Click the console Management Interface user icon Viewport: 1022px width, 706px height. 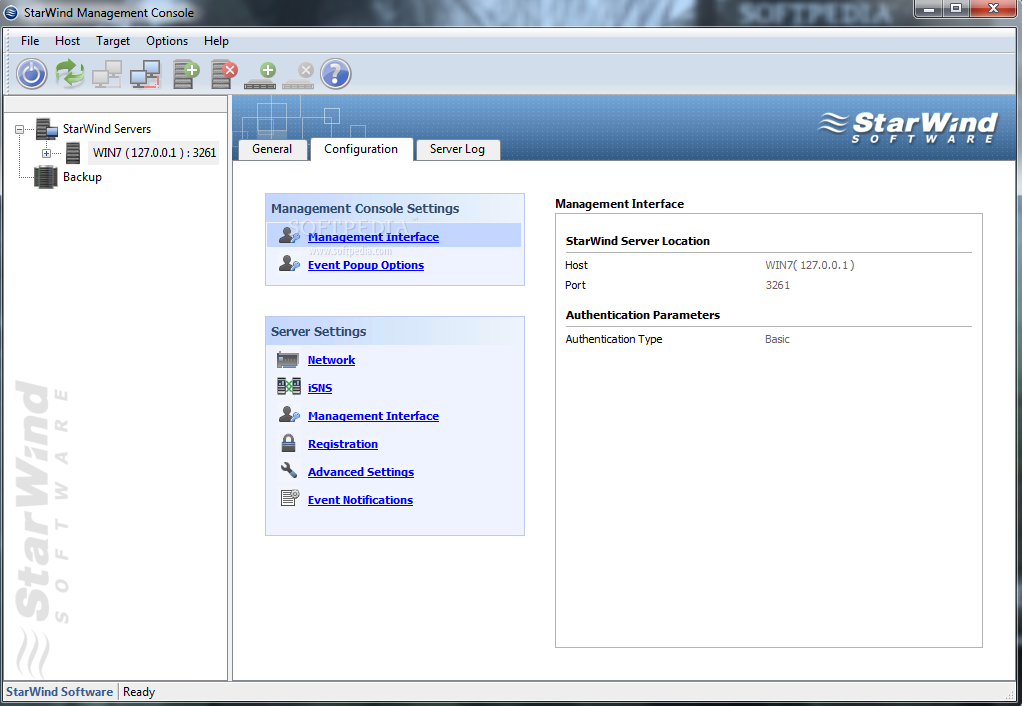click(x=289, y=235)
